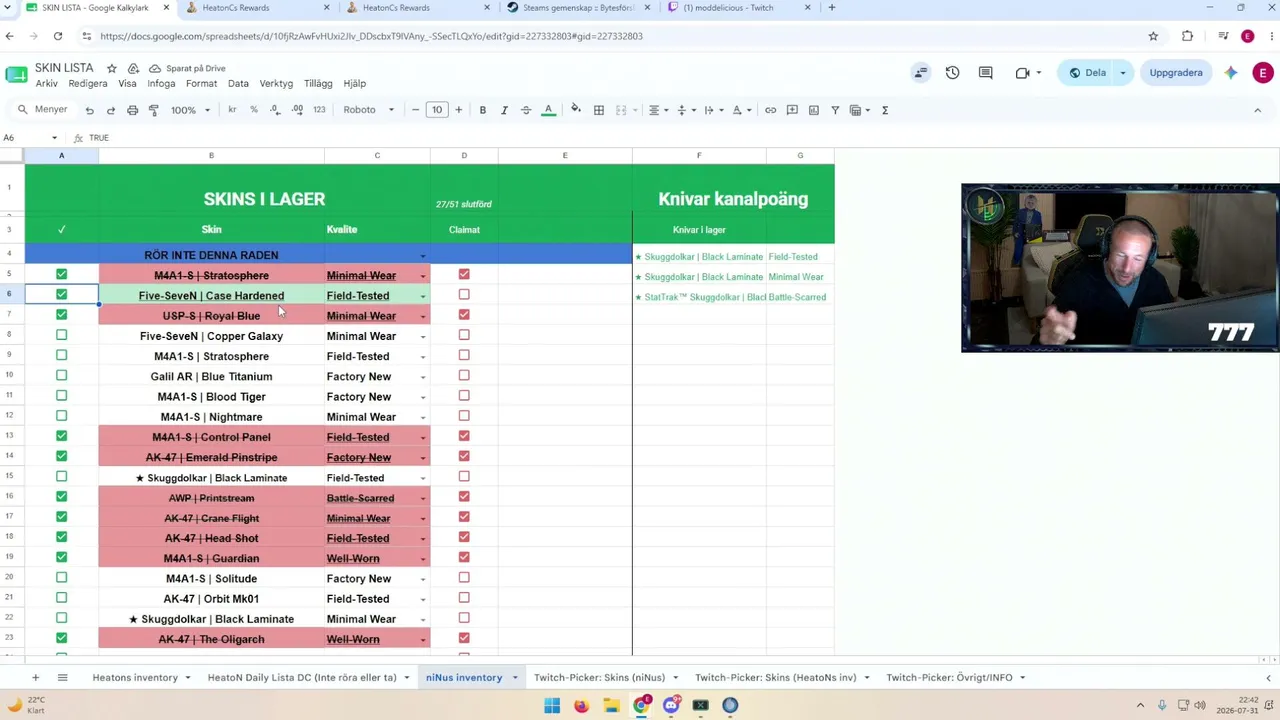Move the document to a folder
Image resolution: width=1280 pixels, height=720 pixels.
(134, 68)
